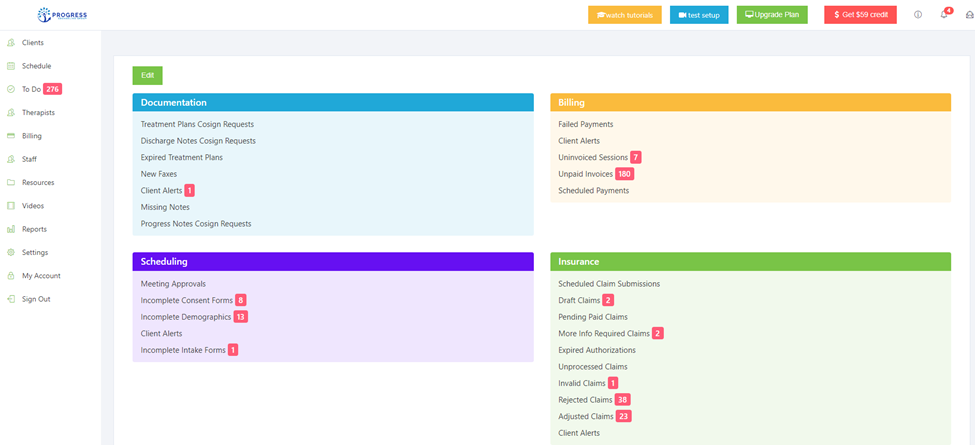Open Unpaid Invoices link under Billing
Image resolution: width=975 pixels, height=445 pixels.
[585, 174]
